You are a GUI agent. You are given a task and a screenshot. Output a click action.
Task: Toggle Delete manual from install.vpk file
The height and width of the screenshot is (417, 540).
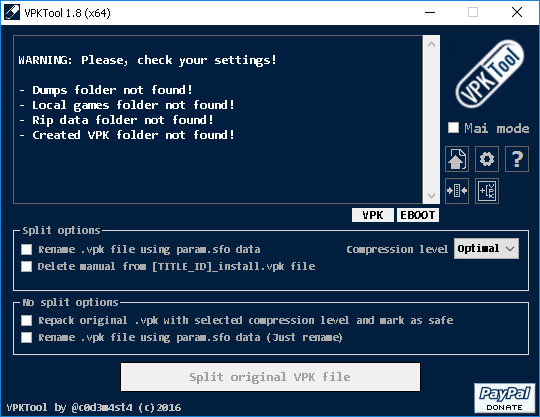(27, 266)
